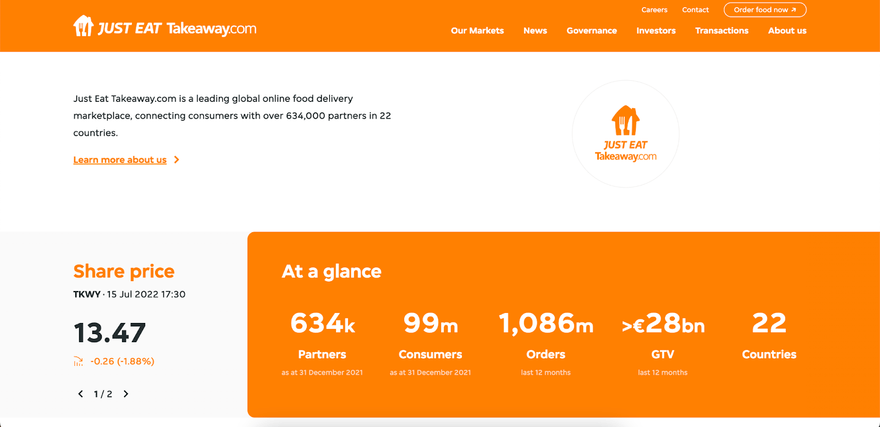The image size is (880, 427).
Task: Click 'last 12 months' under Orders
Action: [546, 373]
